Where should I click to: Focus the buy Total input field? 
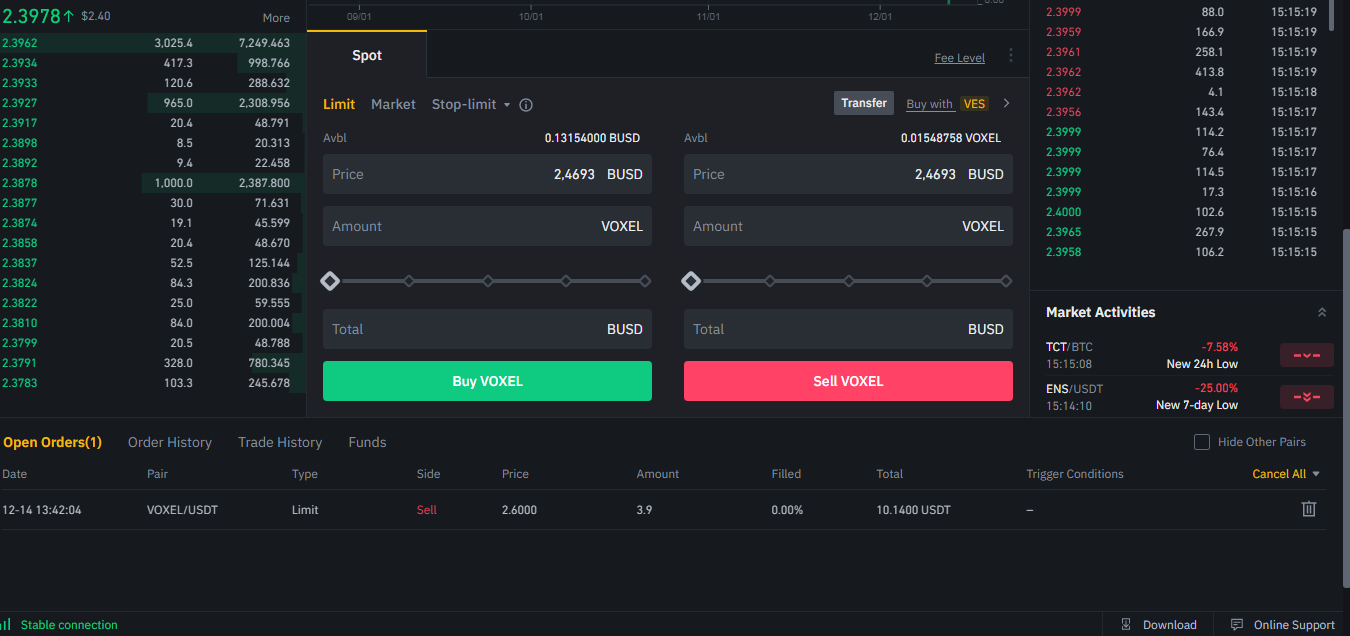487,329
